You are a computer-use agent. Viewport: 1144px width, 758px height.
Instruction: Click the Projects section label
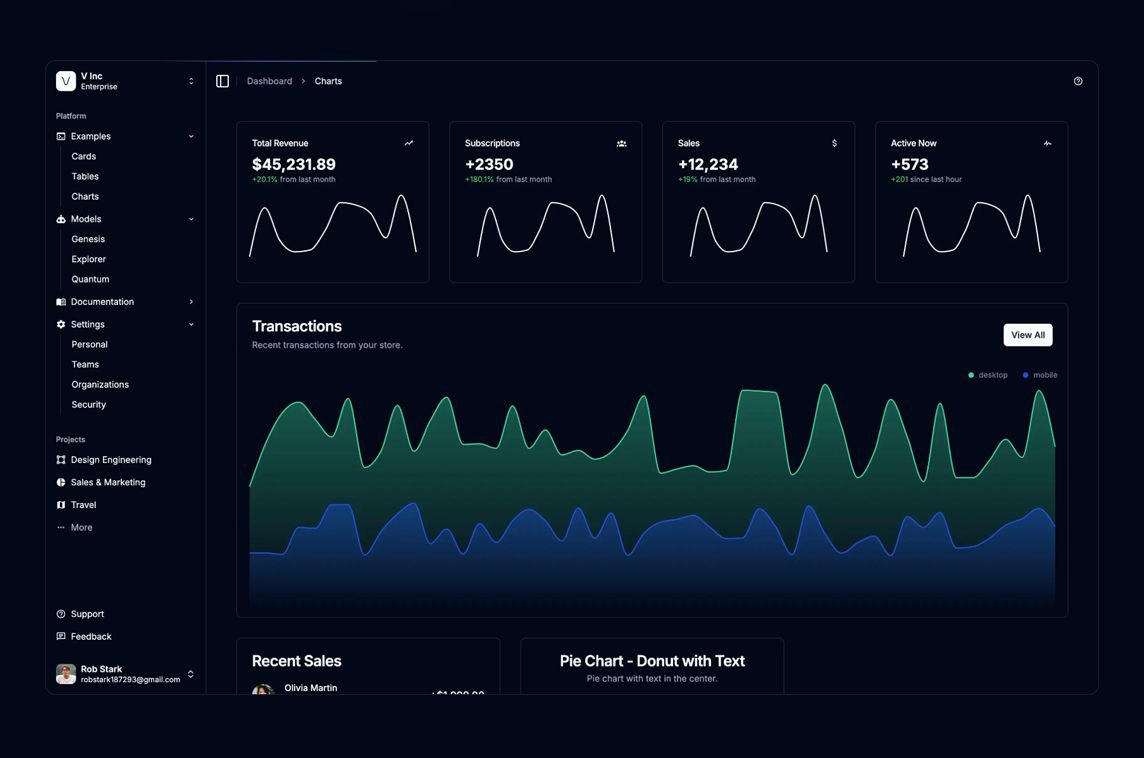[x=71, y=440]
